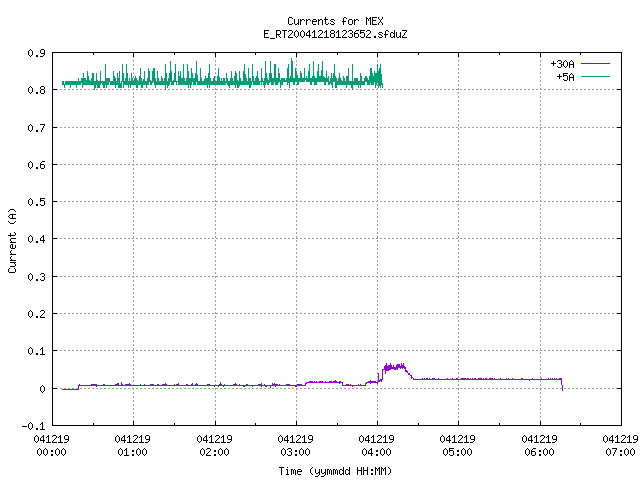Click the y-axis tick value 0
This screenshot has width=640, height=480.
pos(42,389)
